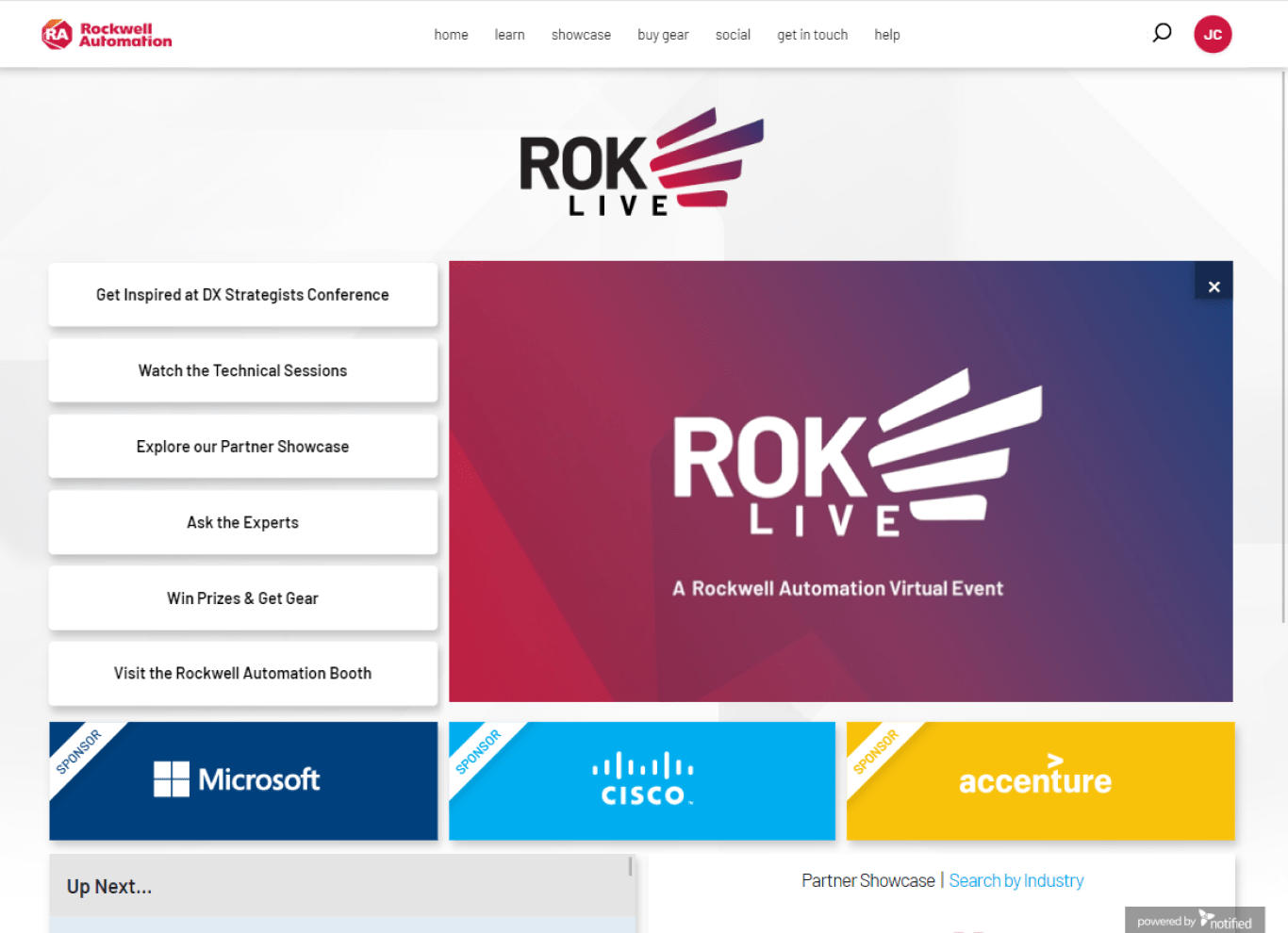Image resolution: width=1288 pixels, height=933 pixels.
Task: Click Get Inspired at DX Strategists Conference
Action: 242,294
